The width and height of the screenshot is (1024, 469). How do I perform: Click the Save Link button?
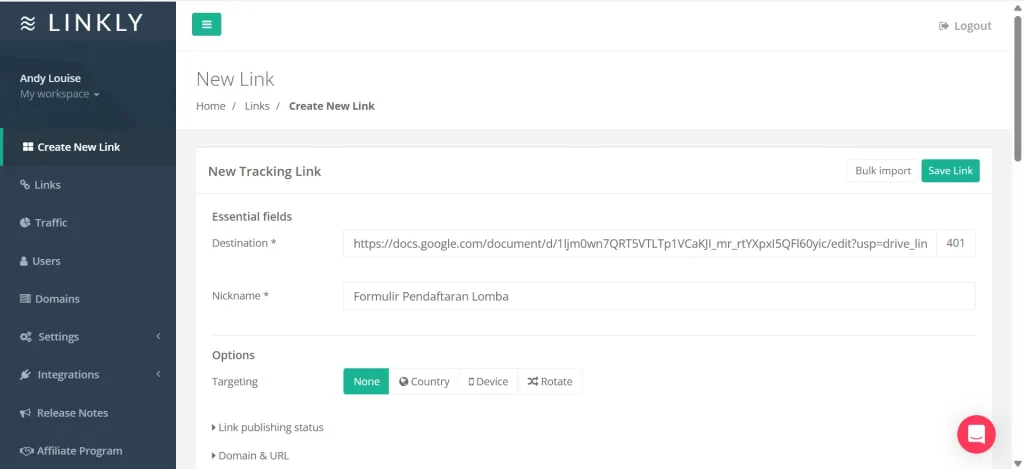pyautogui.click(x=950, y=170)
